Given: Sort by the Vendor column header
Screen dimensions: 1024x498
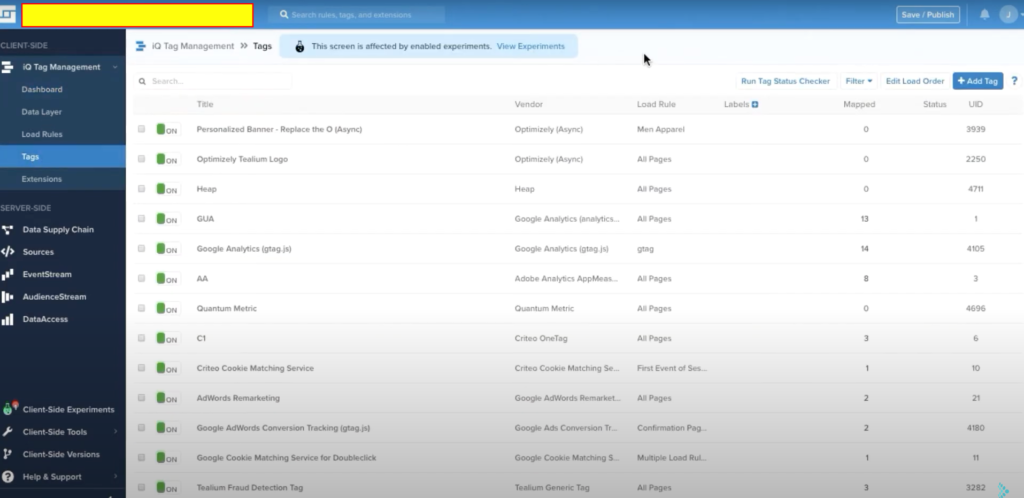Looking at the screenshot, I should click(528, 104).
